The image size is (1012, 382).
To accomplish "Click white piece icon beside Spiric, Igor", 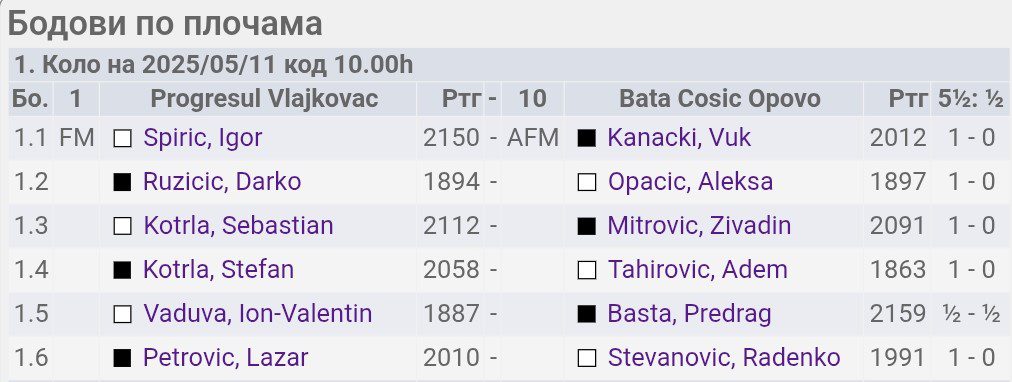I will 122,139.
